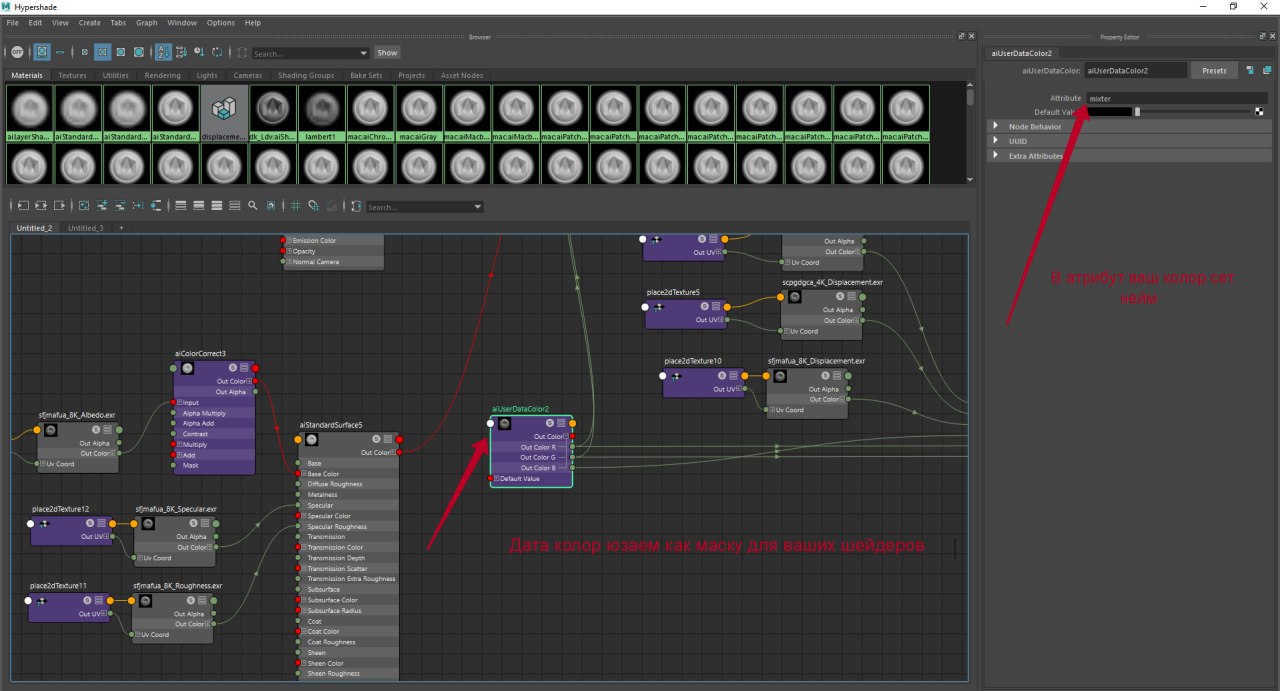Image resolution: width=1280 pixels, height=691 pixels.
Task: Click the output connections graph icon
Action: [59, 206]
